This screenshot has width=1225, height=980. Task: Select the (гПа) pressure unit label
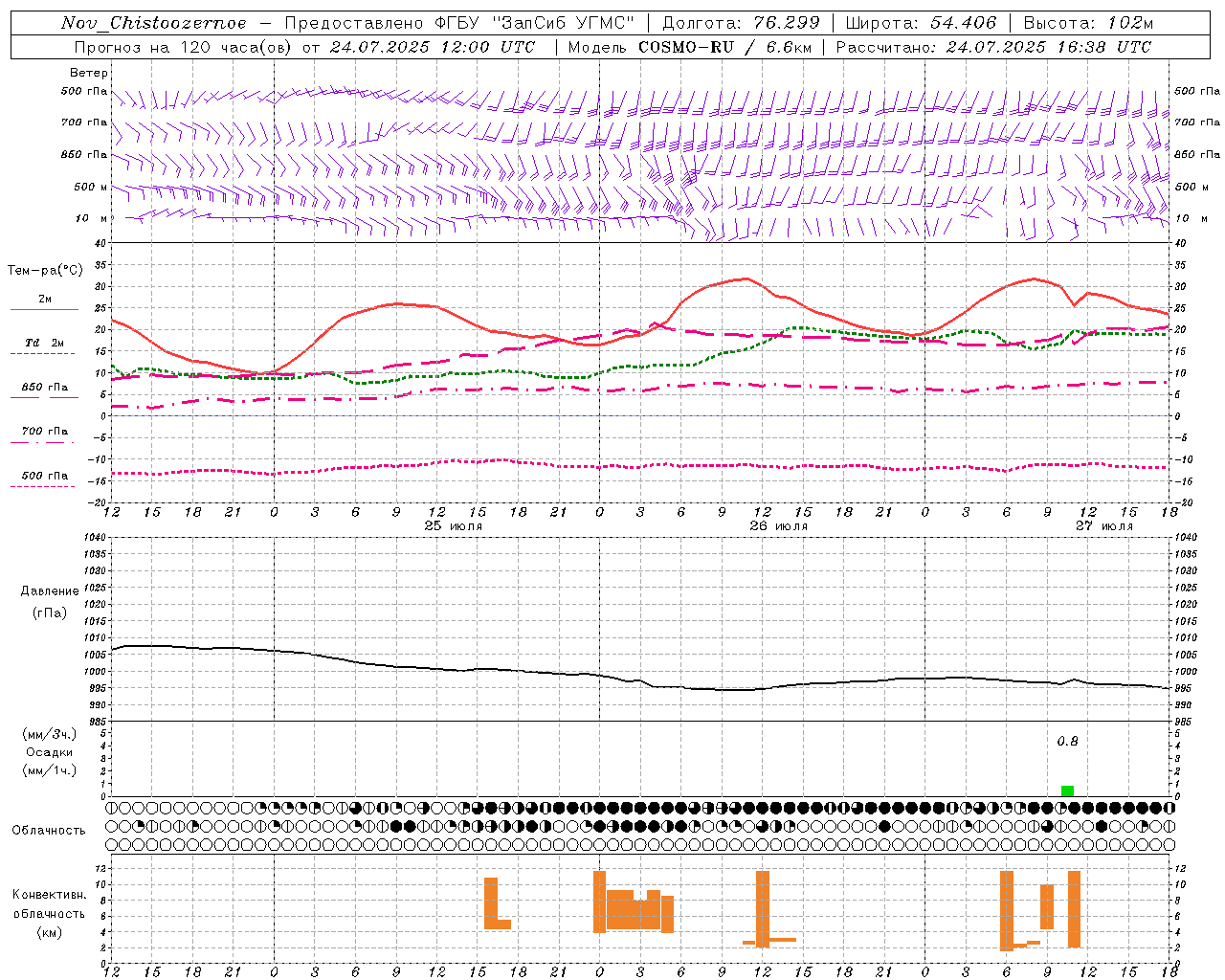click(50, 613)
